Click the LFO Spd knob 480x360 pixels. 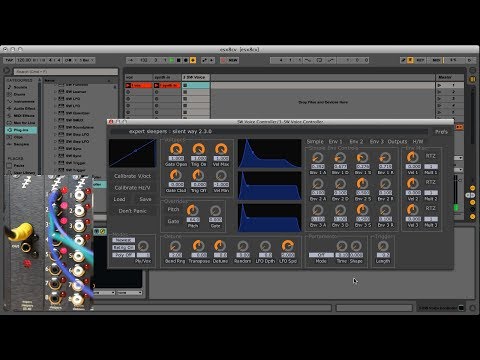(x=288, y=246)
